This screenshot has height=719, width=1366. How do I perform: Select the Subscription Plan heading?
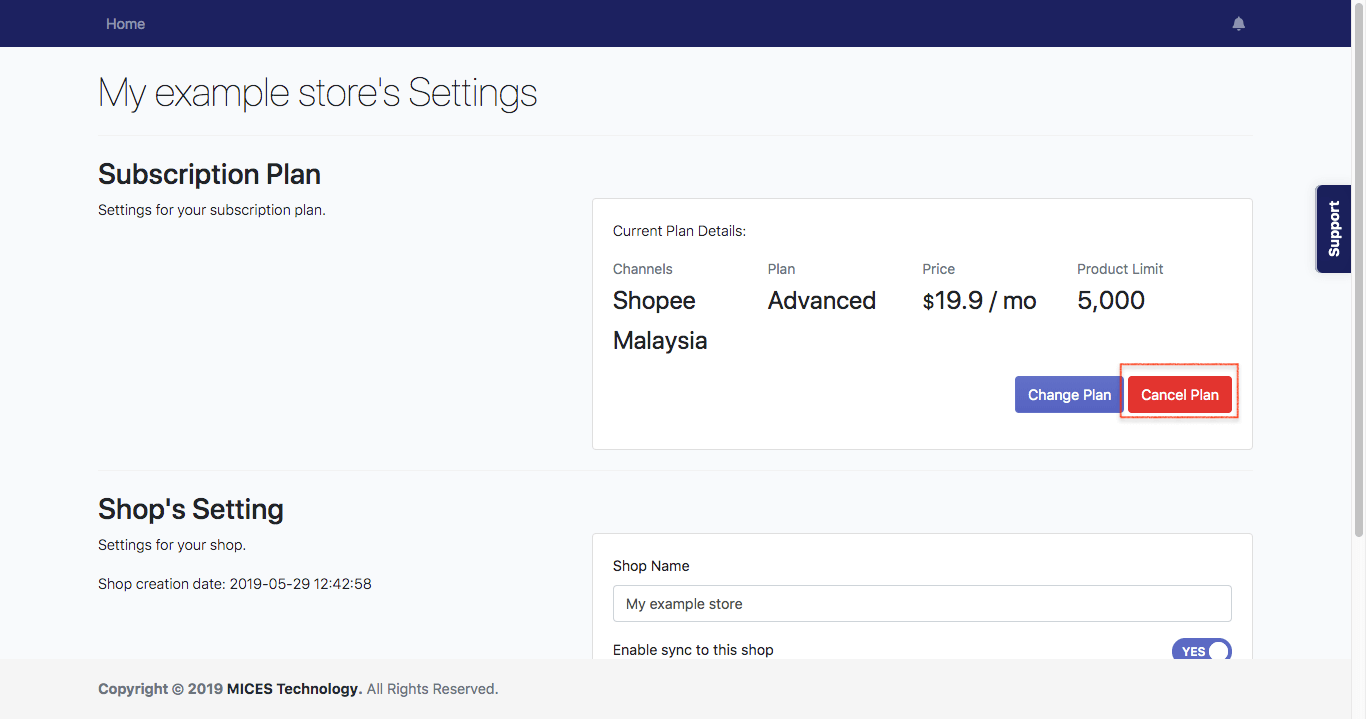click(209, 174)
